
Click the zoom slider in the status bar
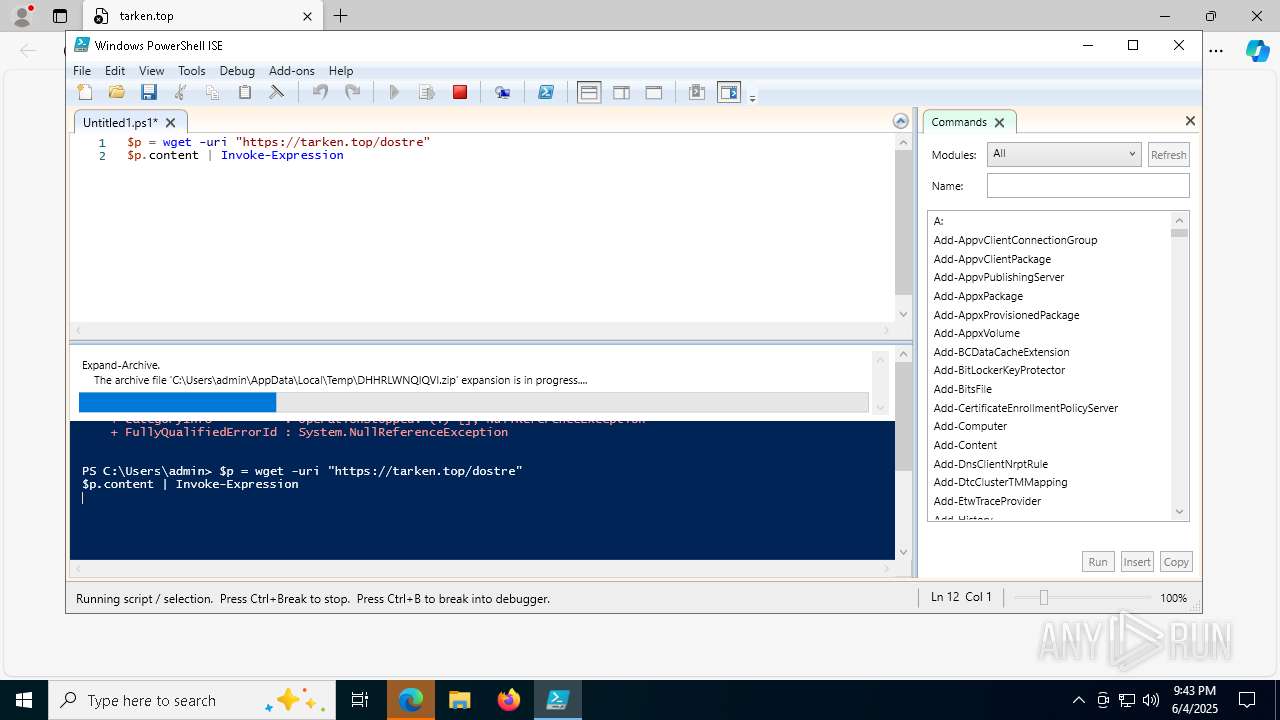coord(1044,597)
